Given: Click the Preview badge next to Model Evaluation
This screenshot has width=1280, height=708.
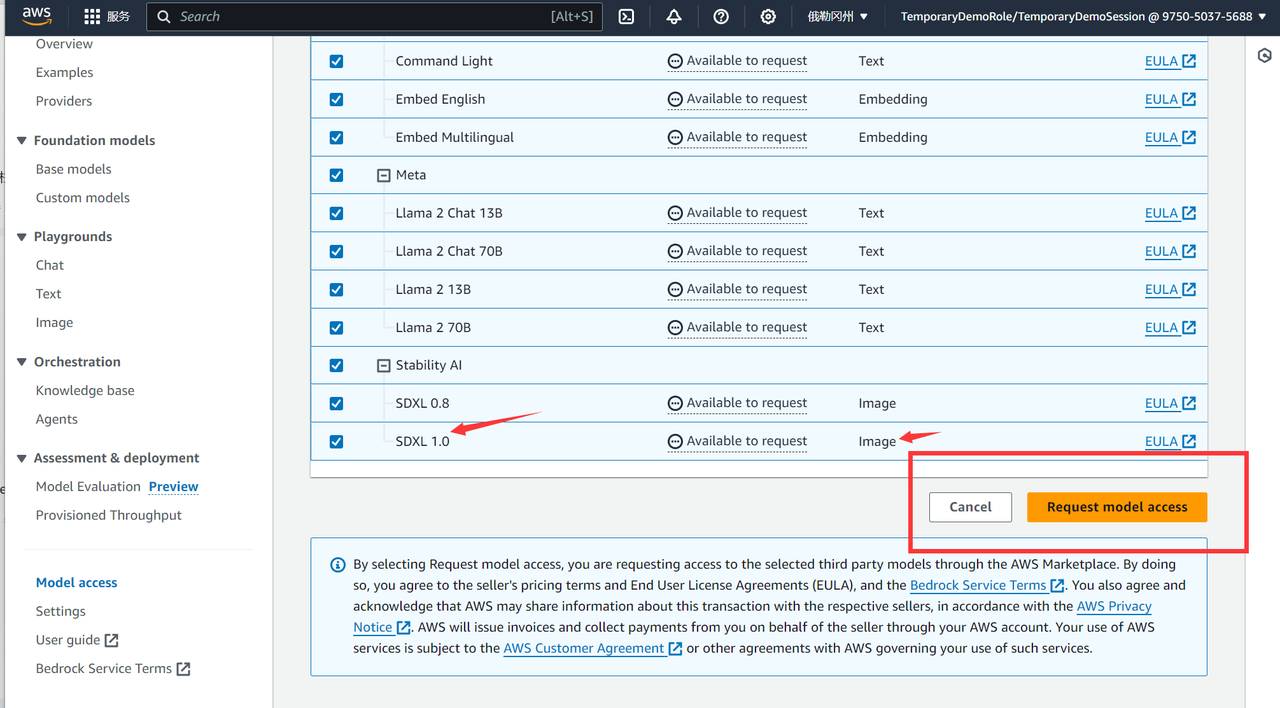Looking at the screenshot, I should pyautogui.click(x=173, y=487).
